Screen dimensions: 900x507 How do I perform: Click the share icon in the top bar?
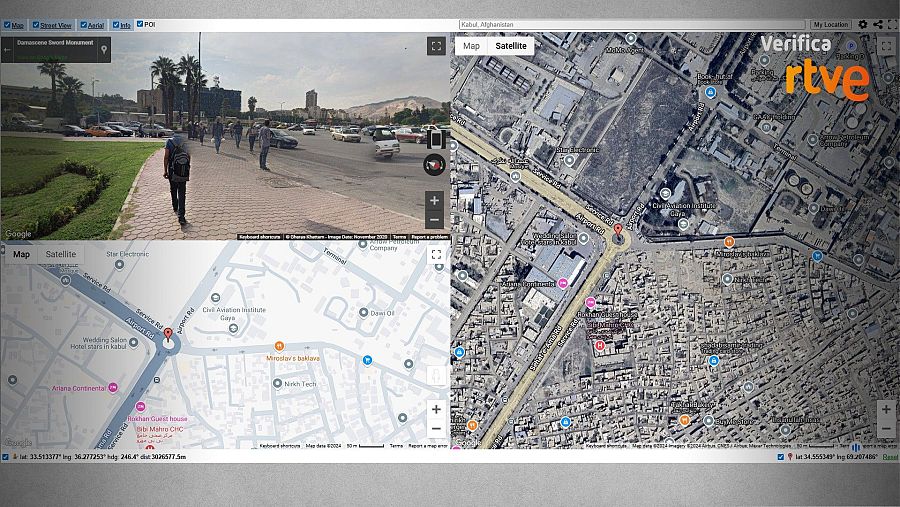[878, 25]
